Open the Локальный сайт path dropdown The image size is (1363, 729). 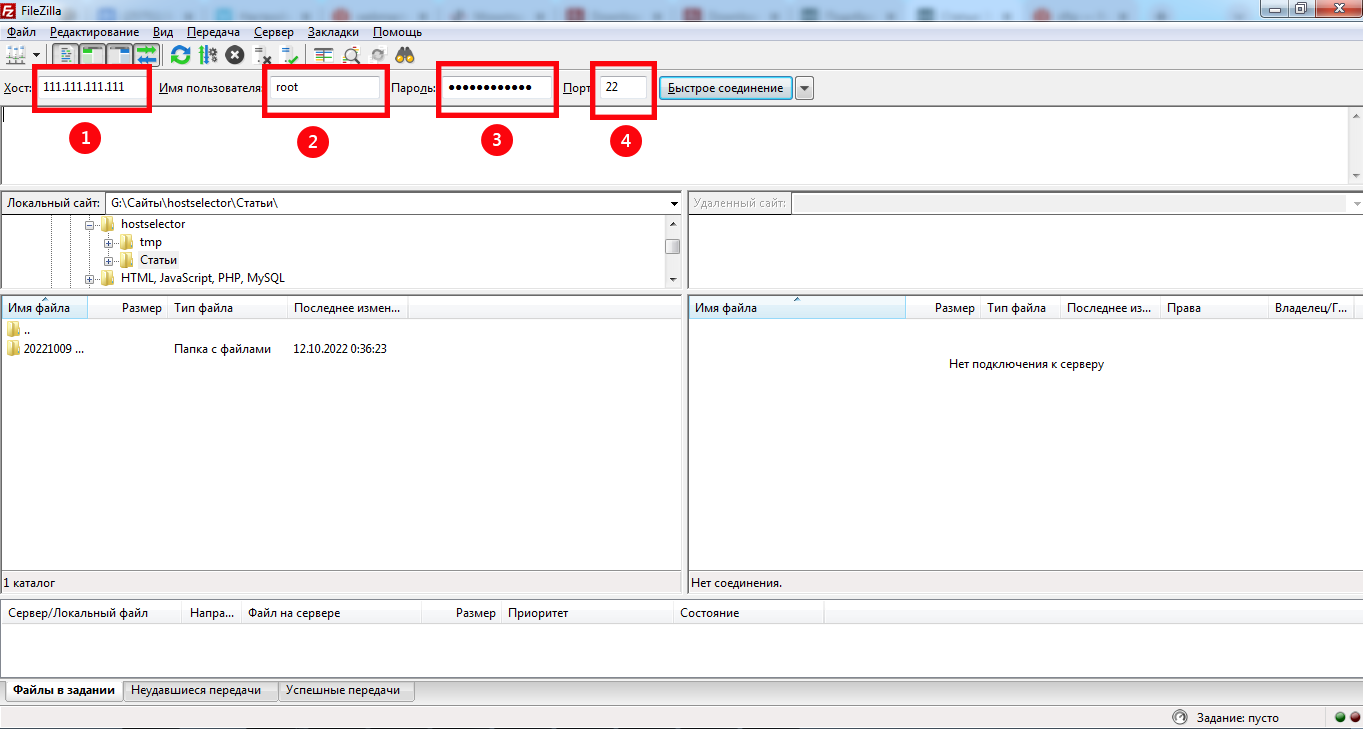pyautogui.click(x=675, y=203)
